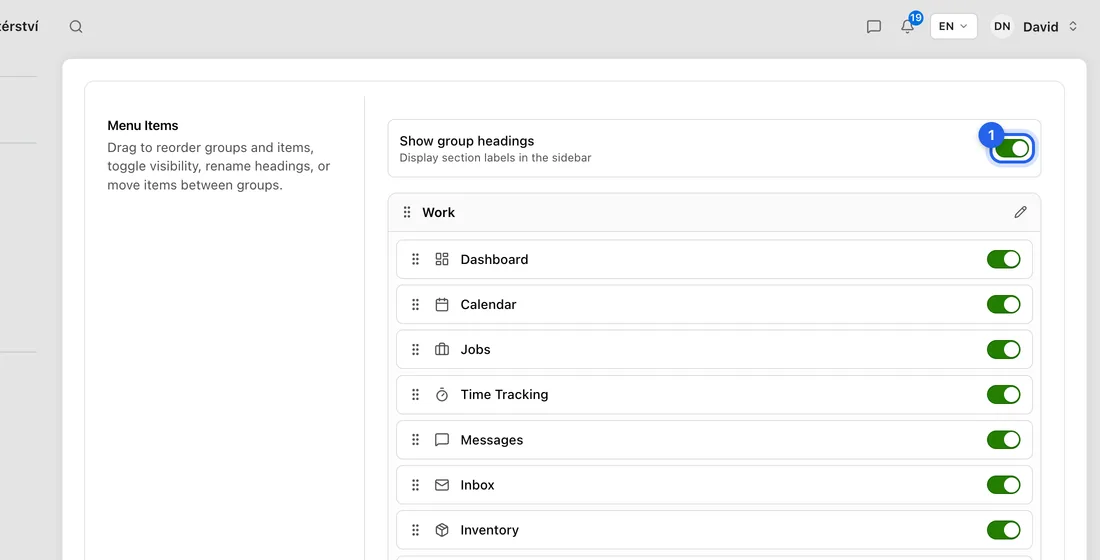Click the Time Tracking item label

504,394
